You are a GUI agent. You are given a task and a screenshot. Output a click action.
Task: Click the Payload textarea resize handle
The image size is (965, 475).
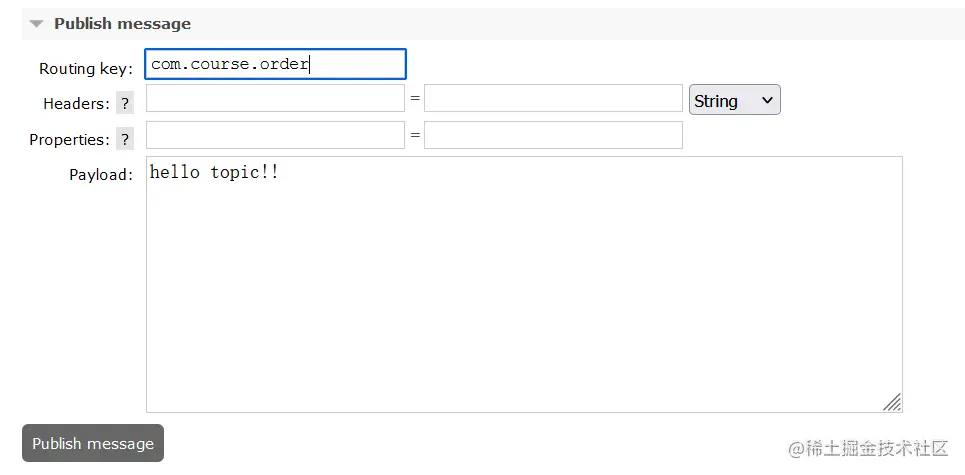click(x=892, y=402)
